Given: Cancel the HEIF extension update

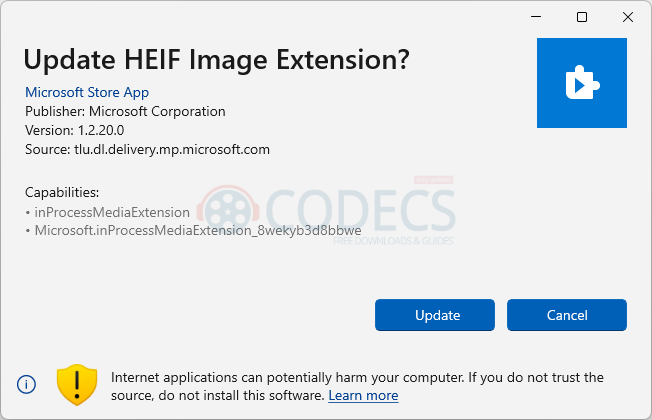Looking at the screenshot, I should 566,315.
